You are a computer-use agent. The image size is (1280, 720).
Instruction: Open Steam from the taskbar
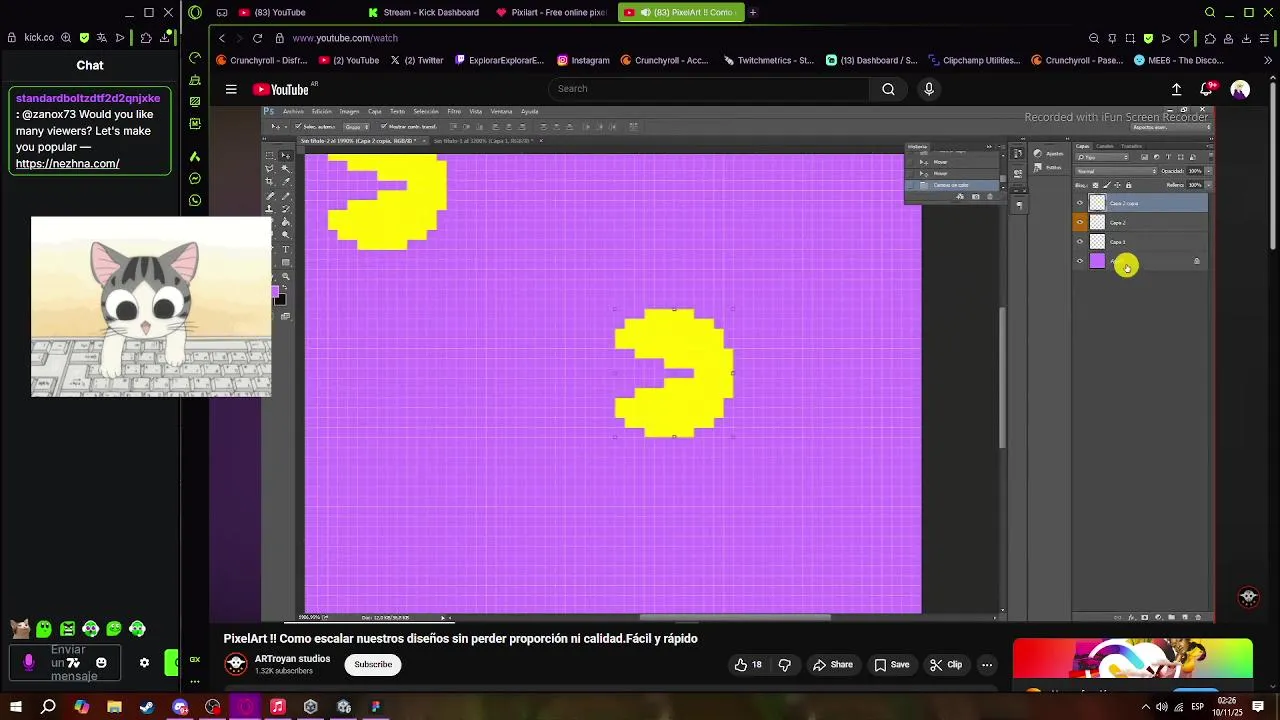147,707
